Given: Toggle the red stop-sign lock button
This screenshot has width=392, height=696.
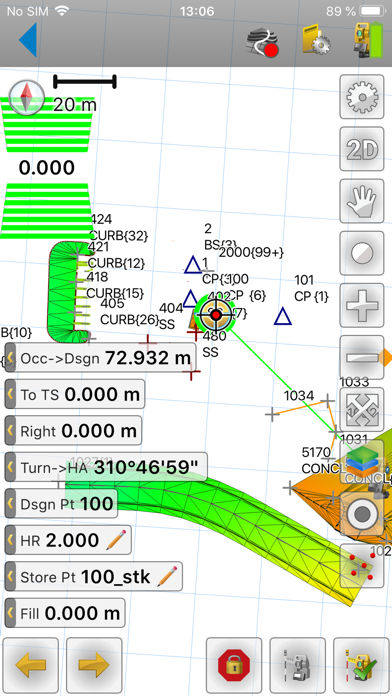Looking at the screenshot, I should (x=234, y=666).
